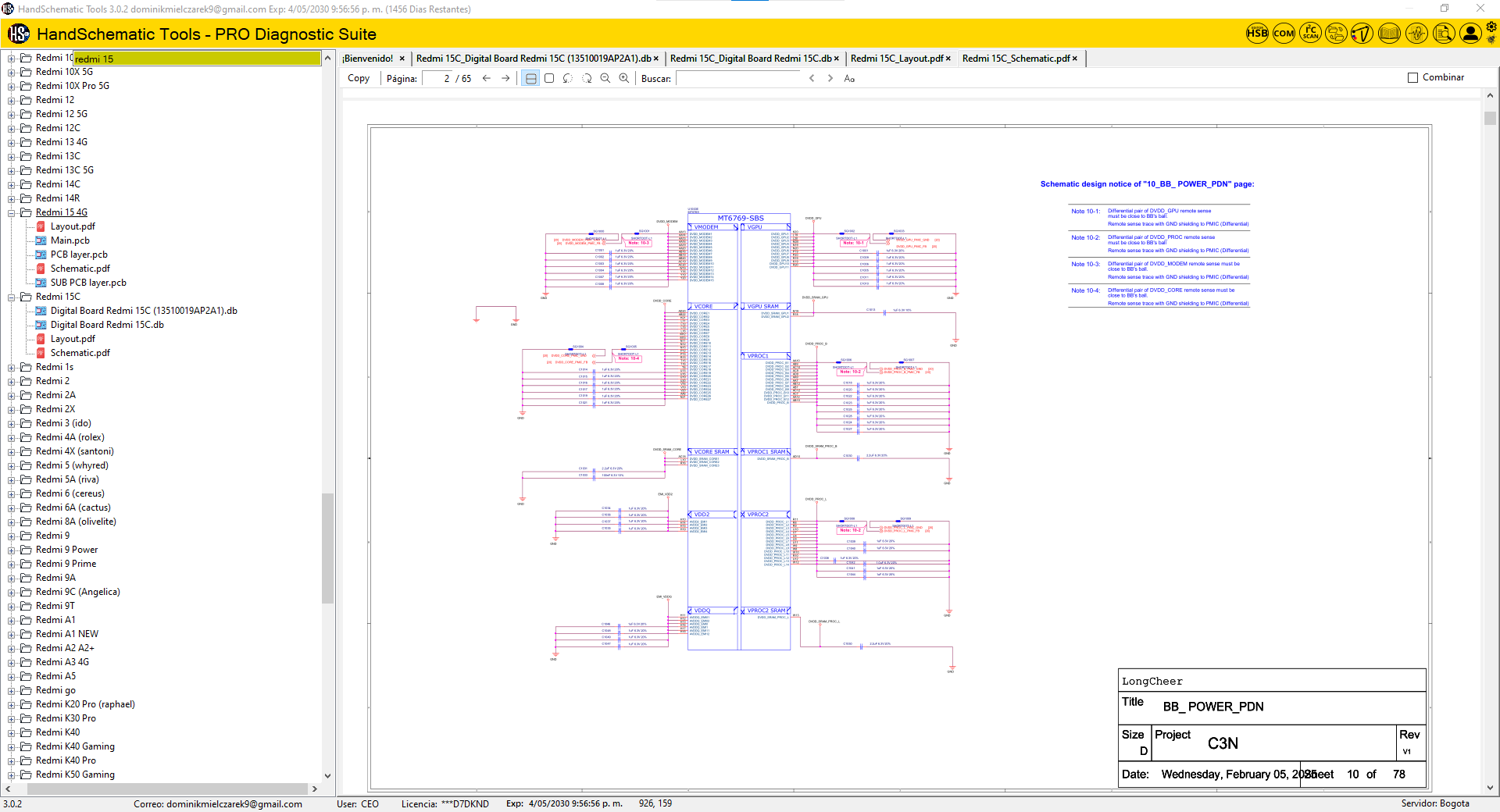The height and width of the screenshot is (812, 1500).
Task: Expand the Redmi A1 NEW folder
Action: point(12,634)
